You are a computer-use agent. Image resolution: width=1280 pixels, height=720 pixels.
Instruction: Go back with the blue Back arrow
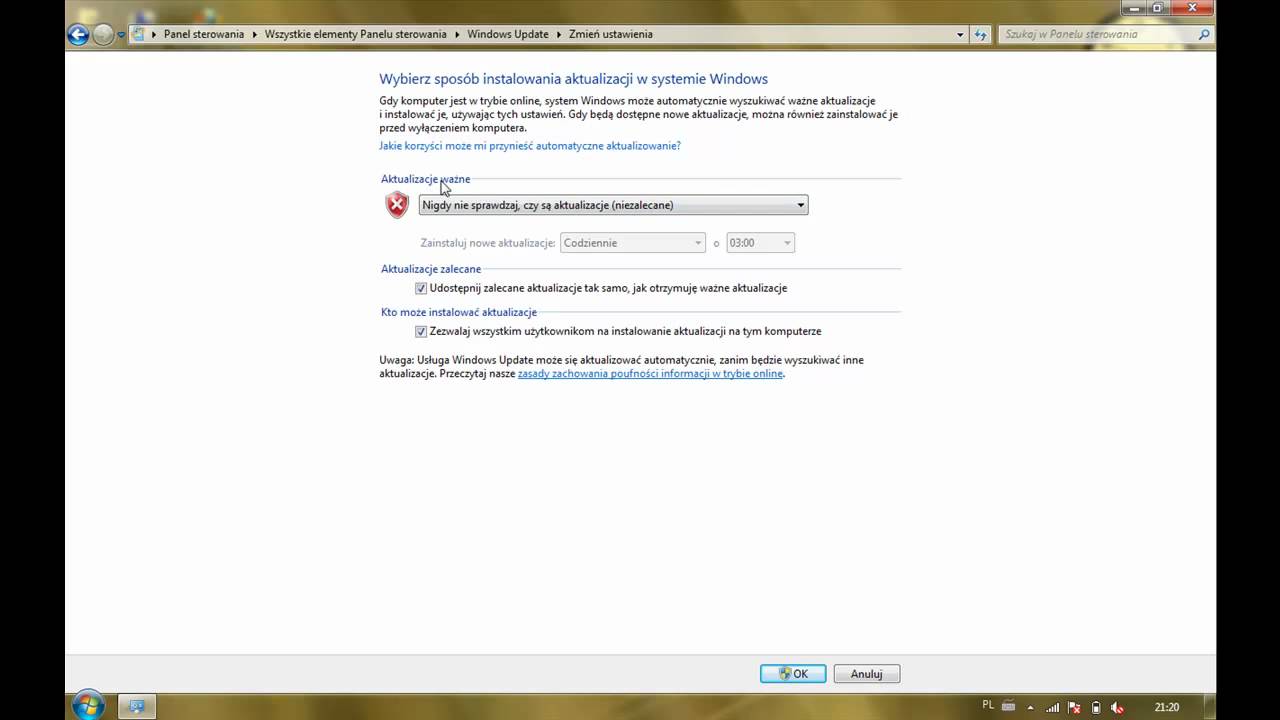tap(78, 35)
